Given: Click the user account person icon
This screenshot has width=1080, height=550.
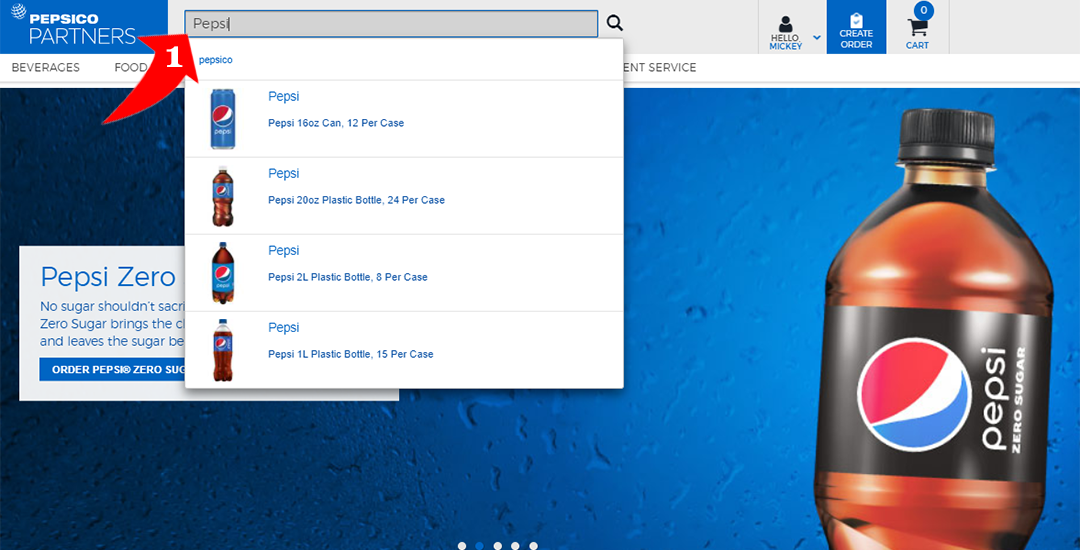Looking at the screenshot, I should [785, 24].
